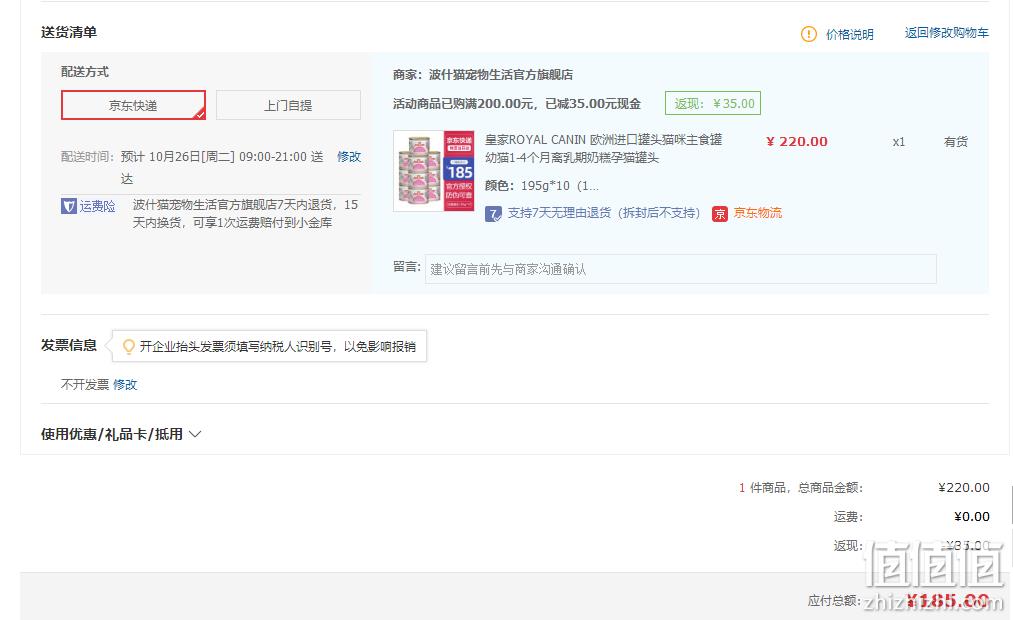This screenshot has height=620, width=1013.
Task: Click the product price ¥220.00
Action: click(x=797, y=141)
